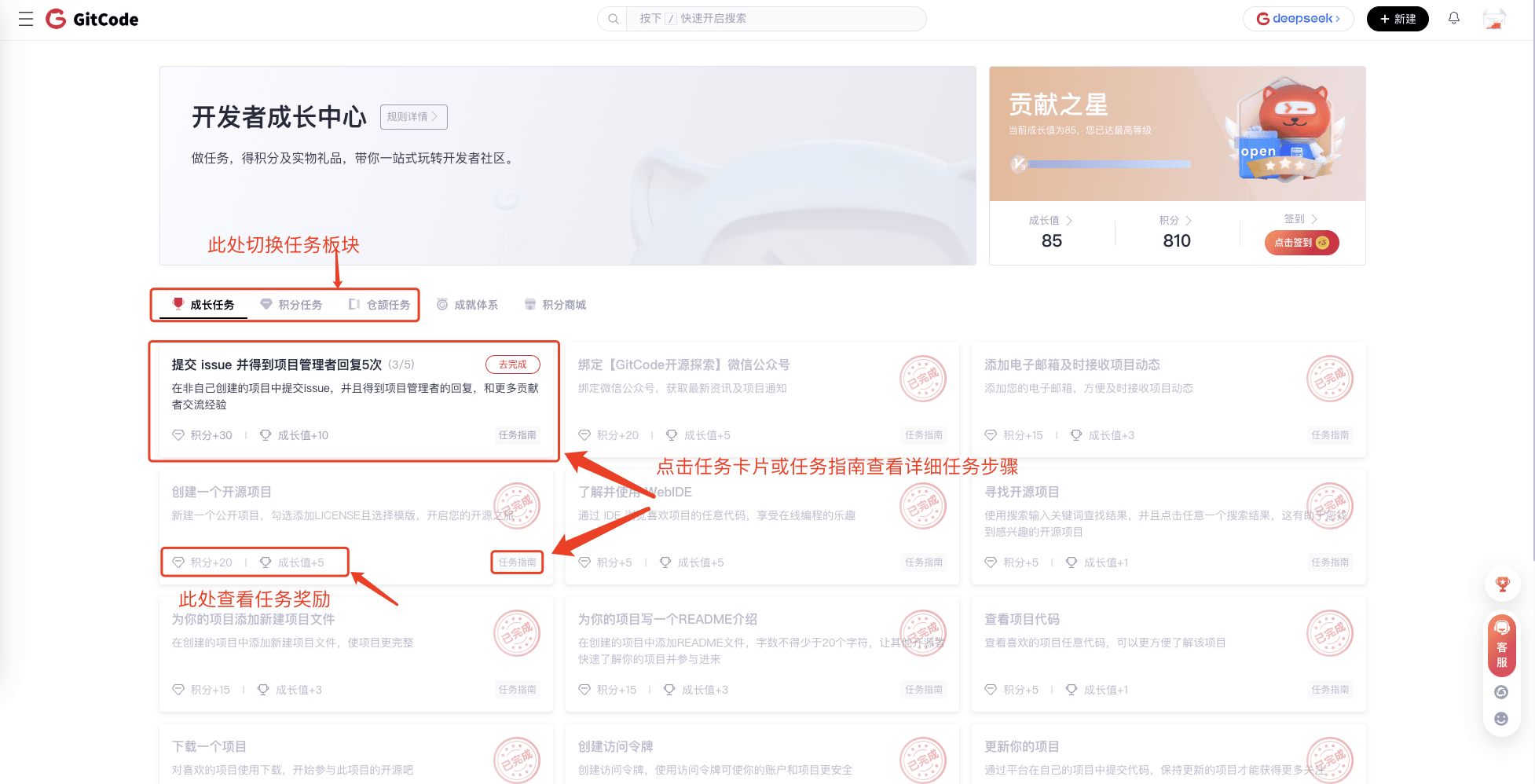Click the smiley feedback icon
Image resolution: width=1535 pixels, height=784 pixels.
(x=1501, y=719)
